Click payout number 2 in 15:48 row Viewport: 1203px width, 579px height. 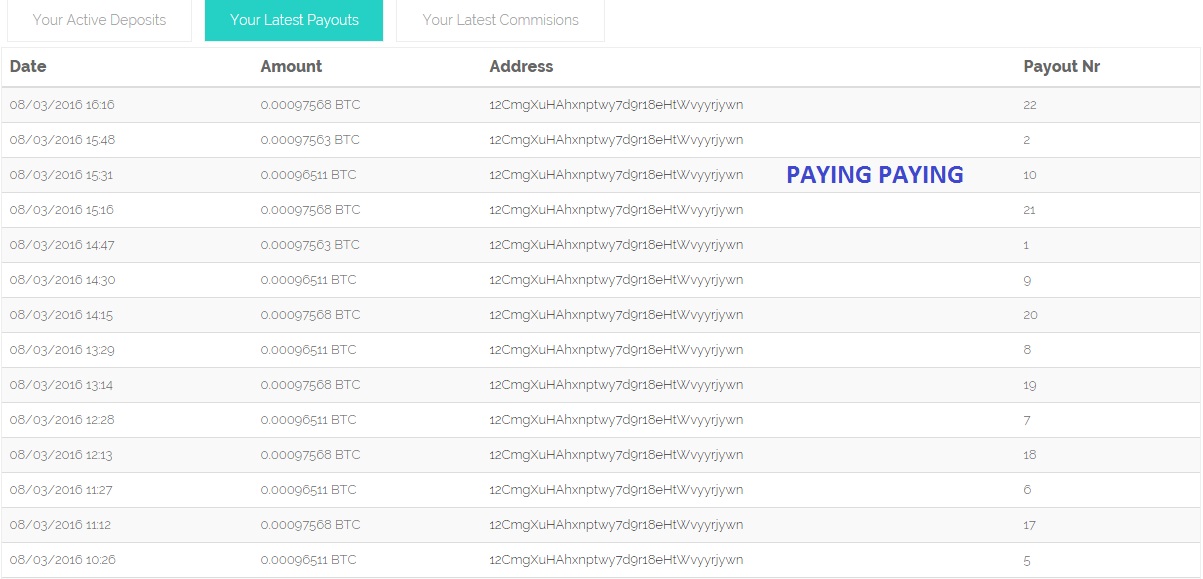[x=1027, y=140]
